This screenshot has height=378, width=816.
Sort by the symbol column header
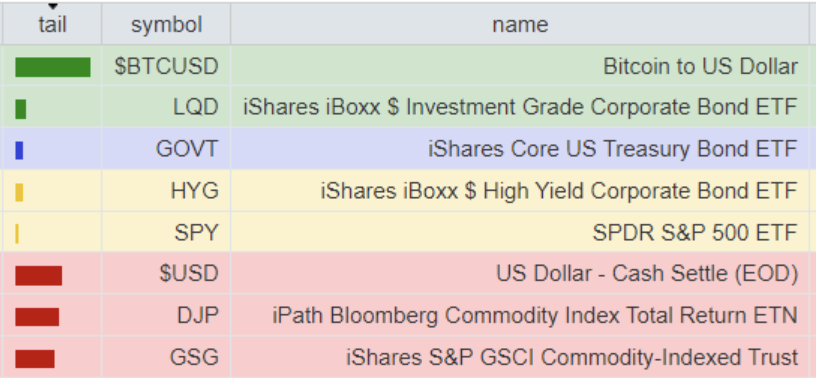pyautogui.click(x=166, y=24)
